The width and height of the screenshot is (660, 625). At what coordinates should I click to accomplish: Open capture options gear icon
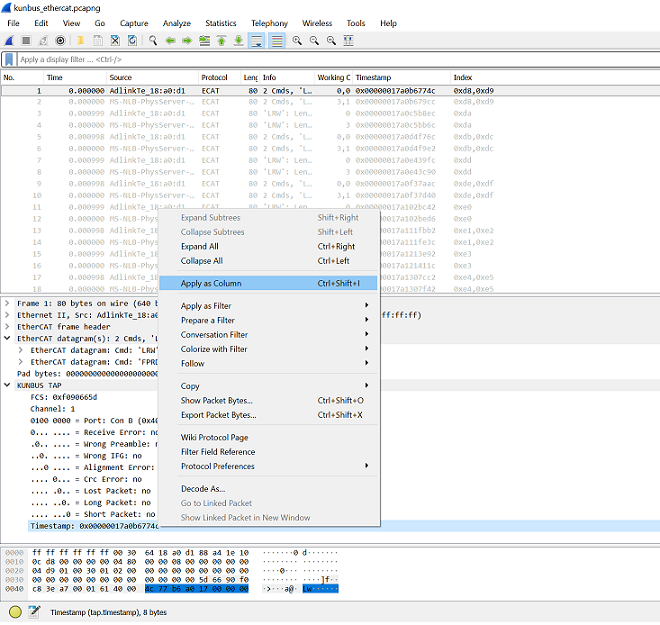tap(61, 41)
